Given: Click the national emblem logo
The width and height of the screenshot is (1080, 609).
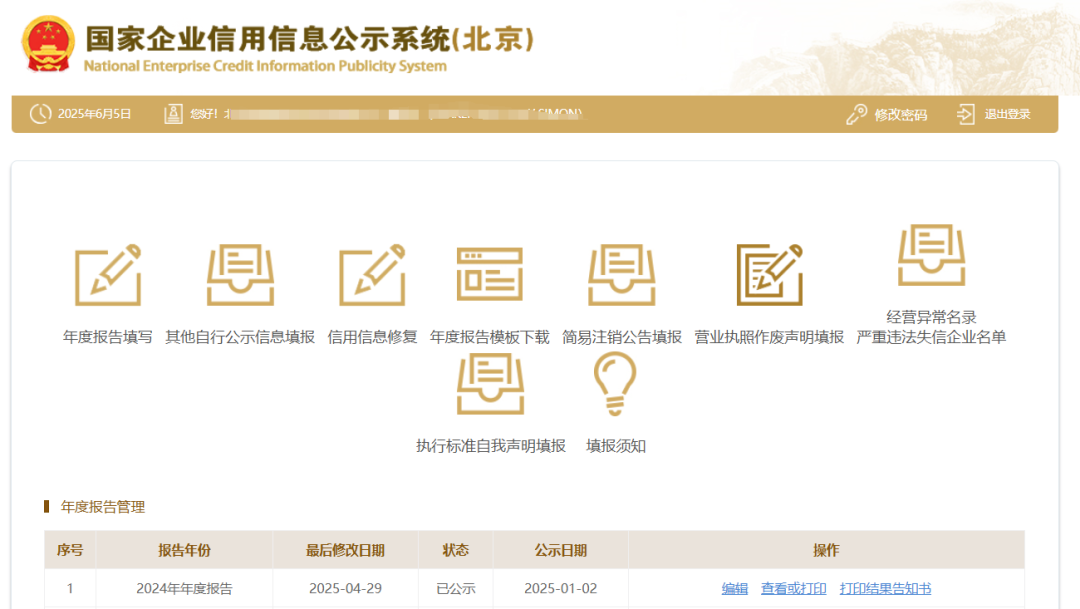Looking at the screenshot, I should (x=48, y=44).
